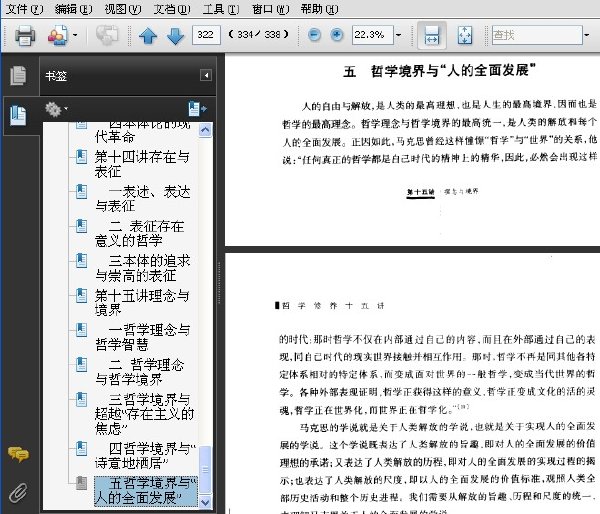Viewport: 600px width, 514px height.
Task: Toggle fit one full page button
Action: point(465,35)
